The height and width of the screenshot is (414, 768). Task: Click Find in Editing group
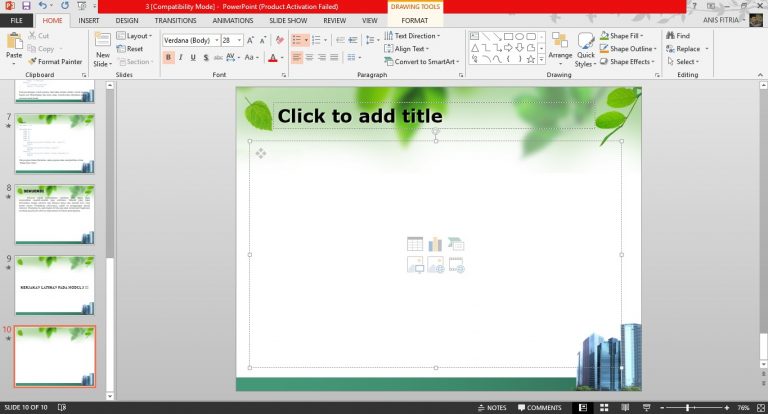(x=678, y=36)
